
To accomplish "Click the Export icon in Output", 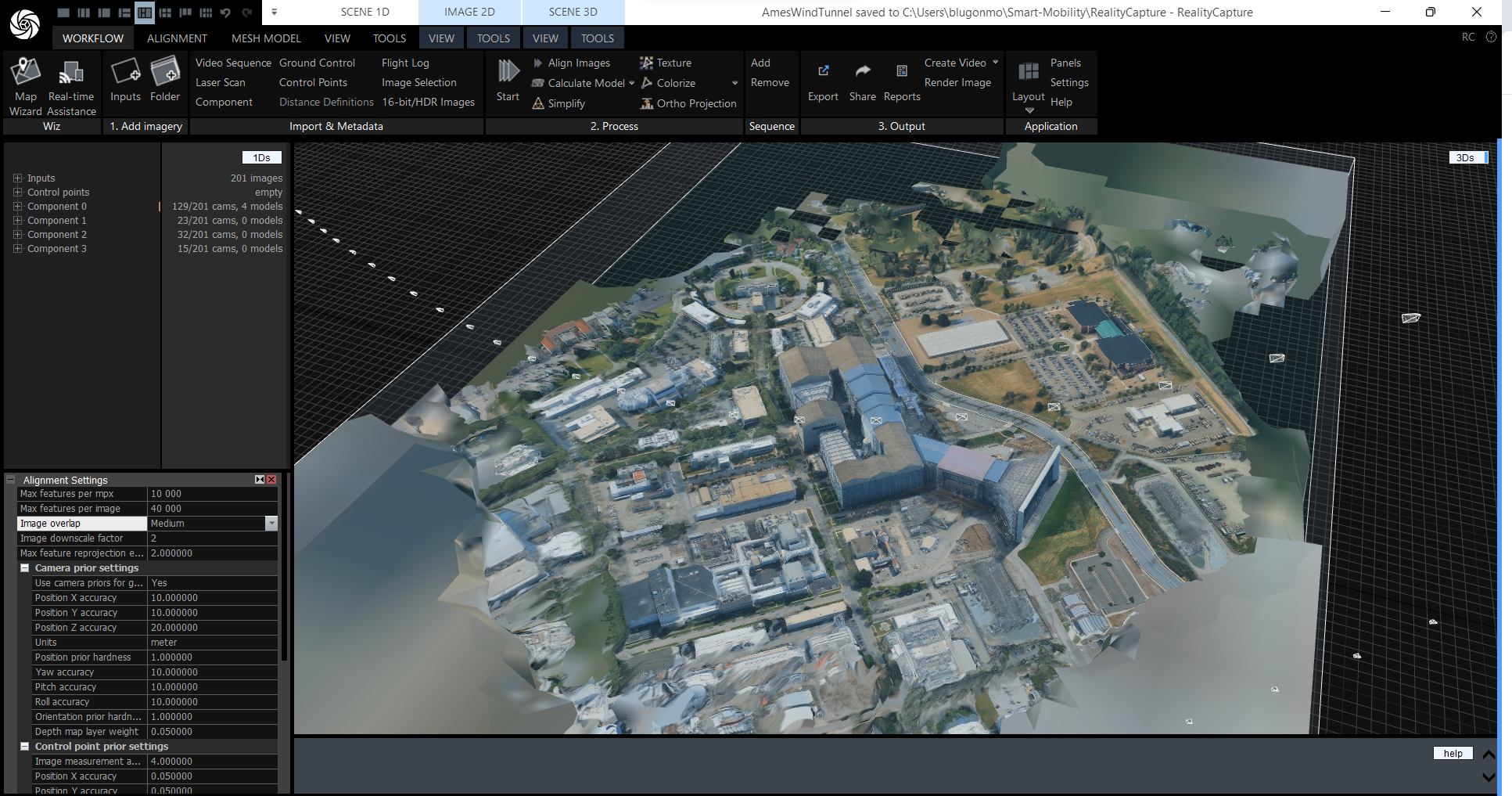I will coord(823,72).
